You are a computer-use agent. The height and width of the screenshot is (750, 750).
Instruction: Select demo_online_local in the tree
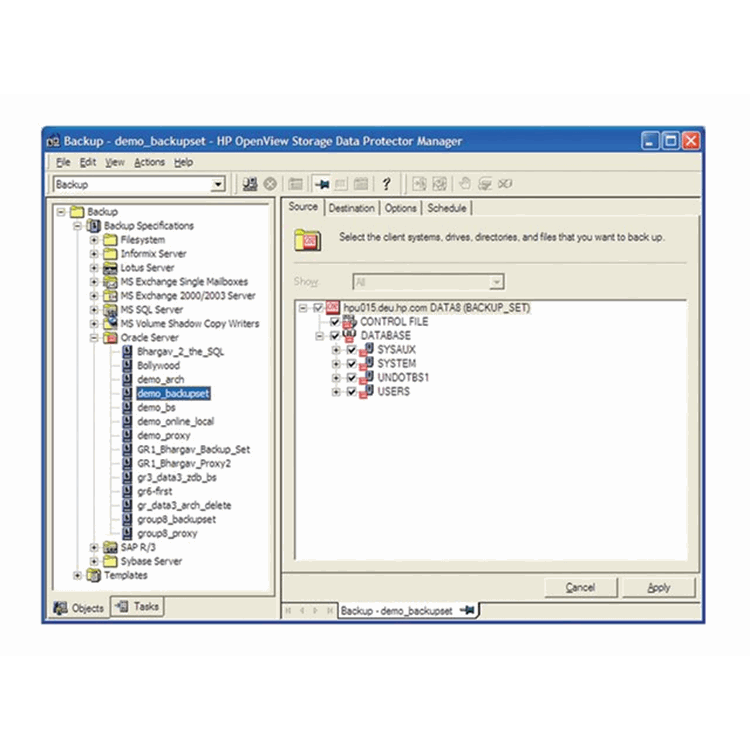[176, 421]
